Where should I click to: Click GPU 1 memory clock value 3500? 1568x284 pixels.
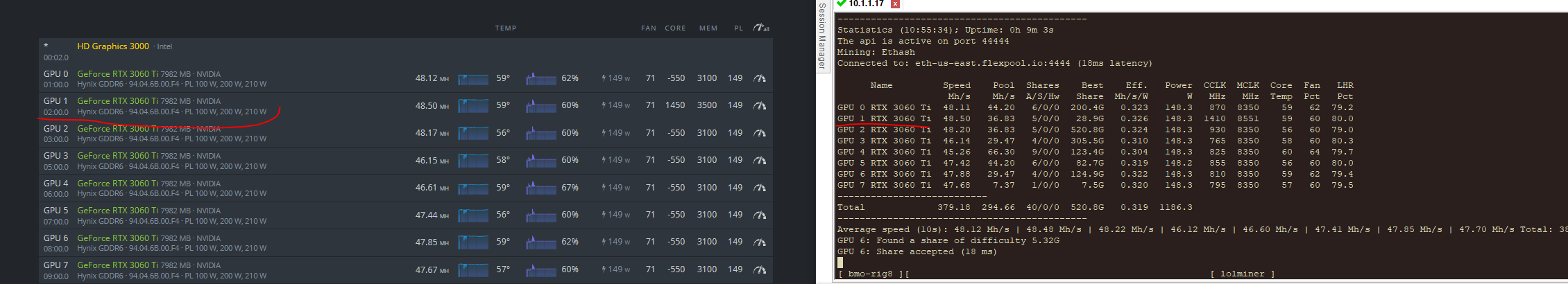[707, 105]
